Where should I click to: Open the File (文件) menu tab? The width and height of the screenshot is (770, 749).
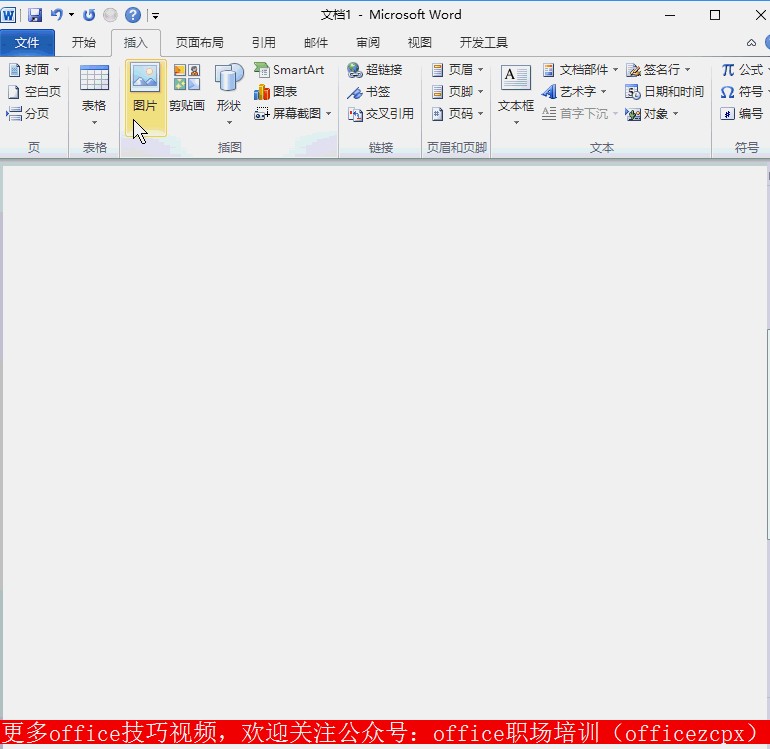tap(27, 43)
